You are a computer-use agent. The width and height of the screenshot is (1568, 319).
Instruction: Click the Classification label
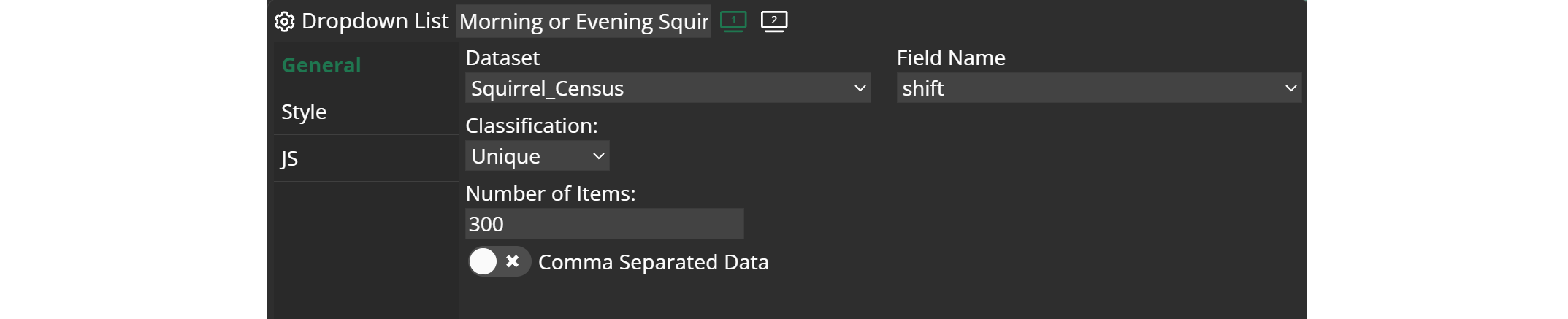[531, 126]
